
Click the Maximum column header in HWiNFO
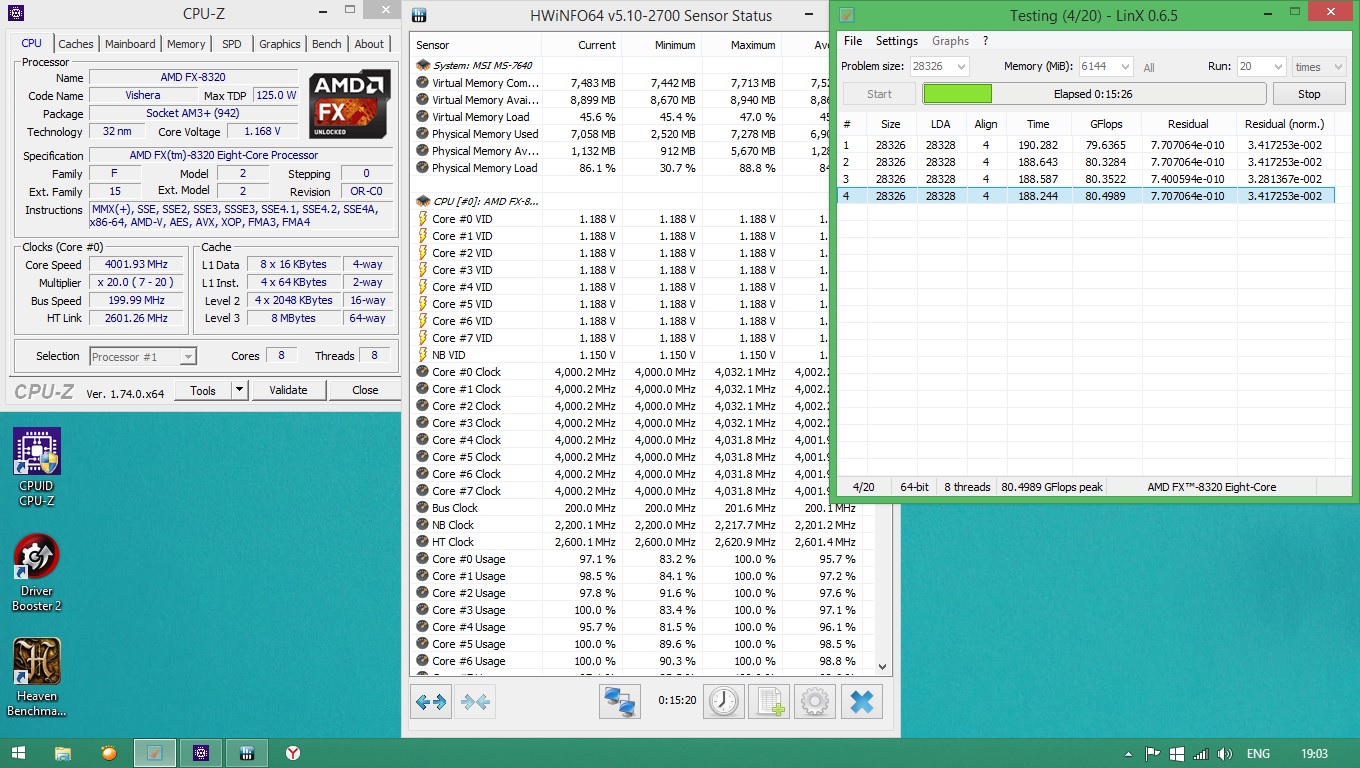click(743, 45)
